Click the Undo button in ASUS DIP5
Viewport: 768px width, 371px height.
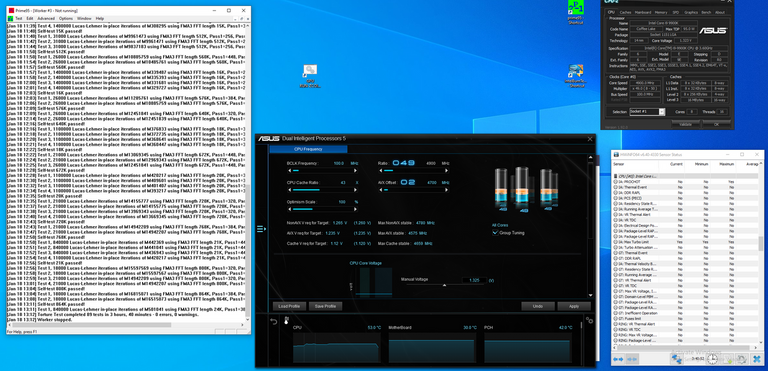tap(538, 306)
